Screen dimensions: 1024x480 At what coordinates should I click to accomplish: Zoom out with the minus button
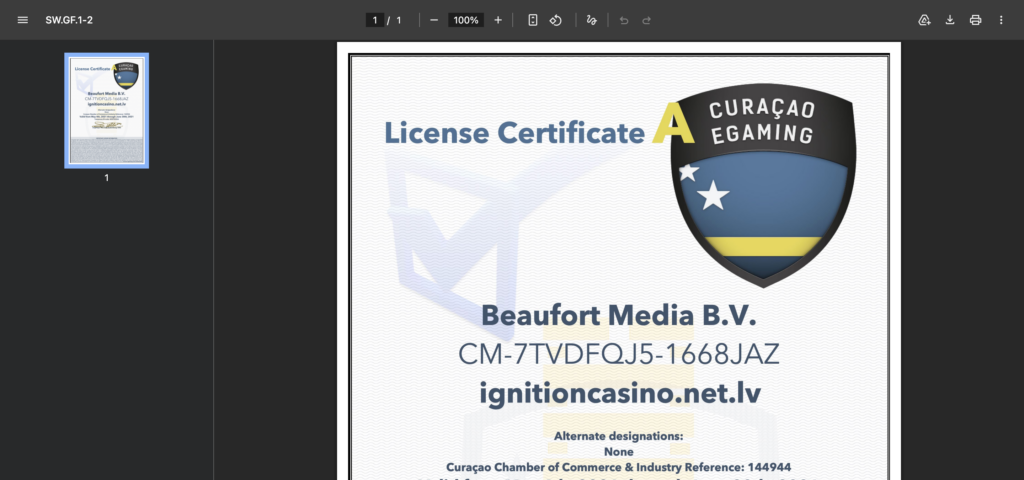point(434,20)
